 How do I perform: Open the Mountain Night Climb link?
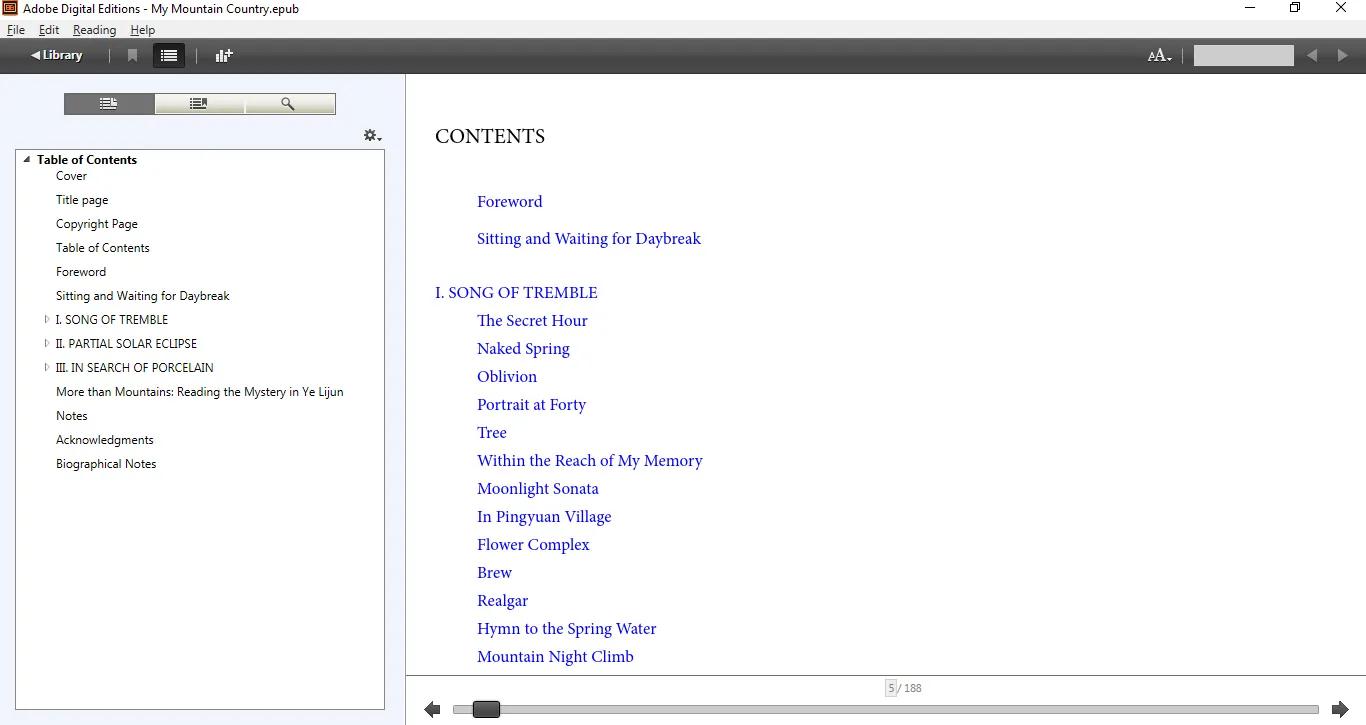(x=555, y=657)
